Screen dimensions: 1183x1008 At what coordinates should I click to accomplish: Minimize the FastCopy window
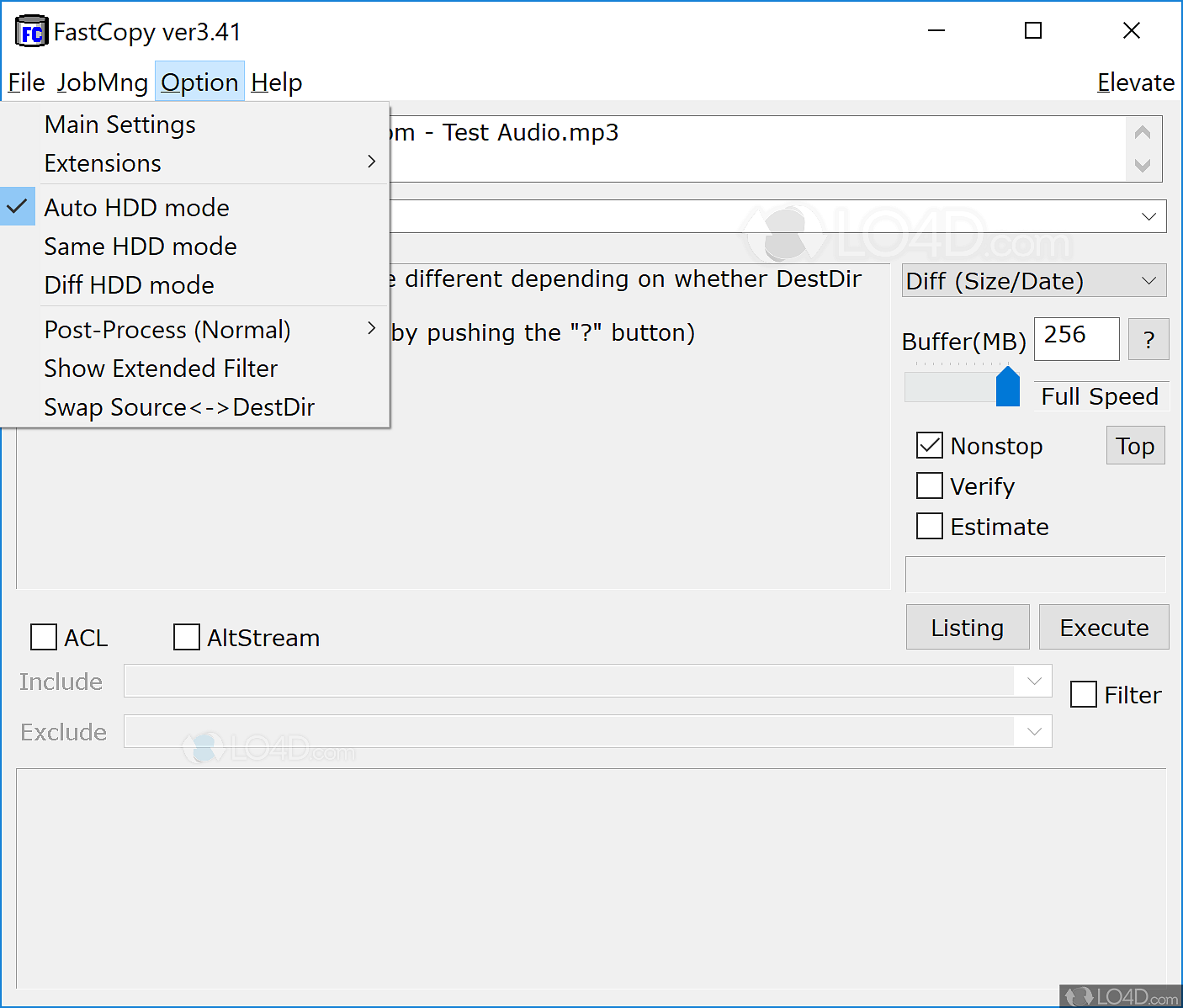click(936, 31)
